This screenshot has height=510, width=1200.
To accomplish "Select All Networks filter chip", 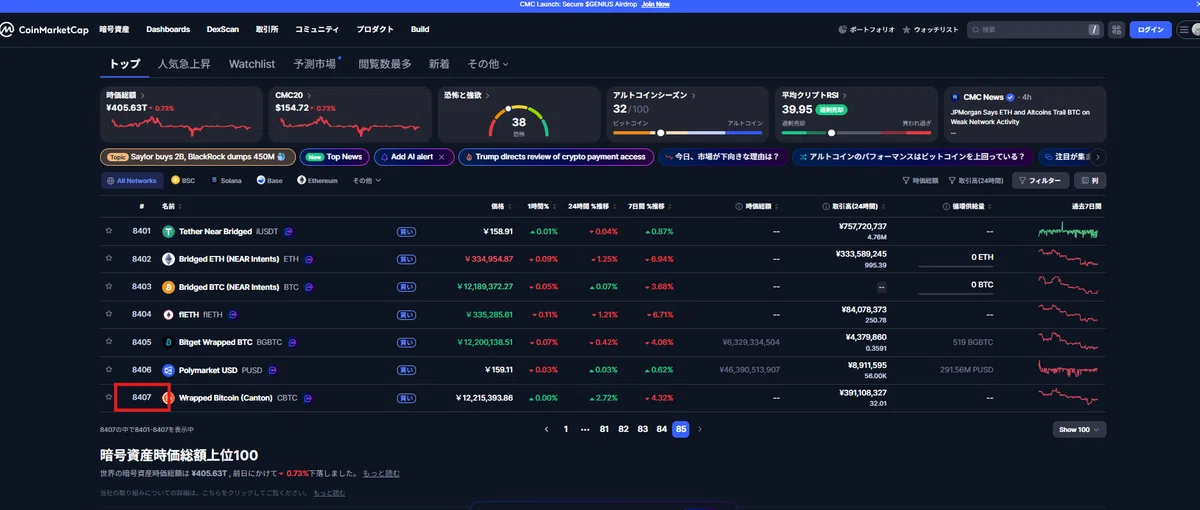I will pyautogui.click(x=132, y=181).
